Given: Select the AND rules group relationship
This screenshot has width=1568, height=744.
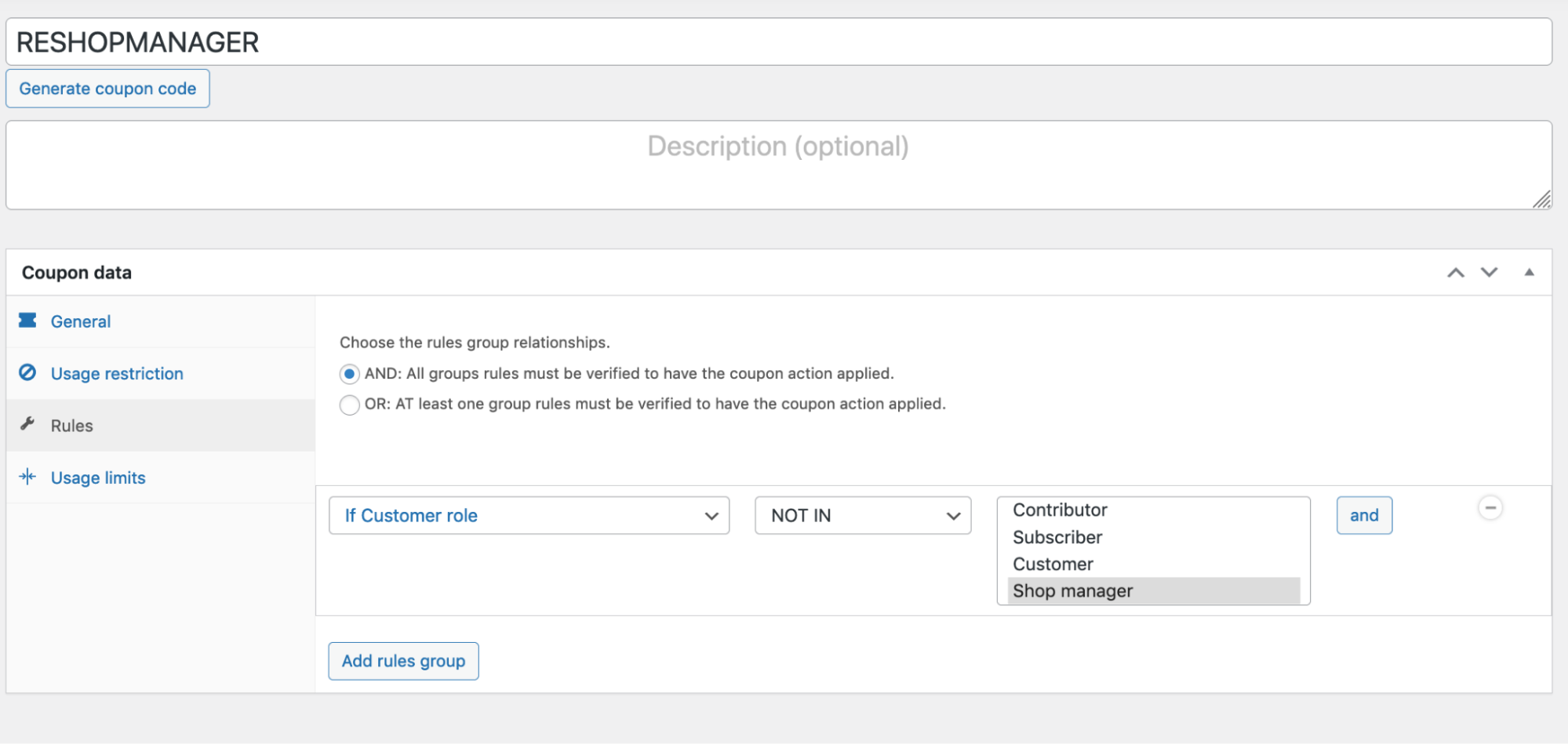Looking at the screenshot, I should 349,374.
